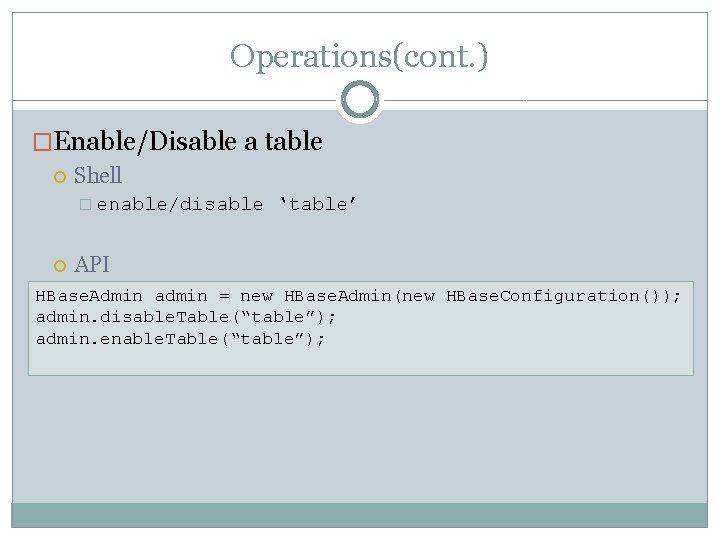
Task: Click the admin.disableTable code line
Action: [x=186, y=317]
